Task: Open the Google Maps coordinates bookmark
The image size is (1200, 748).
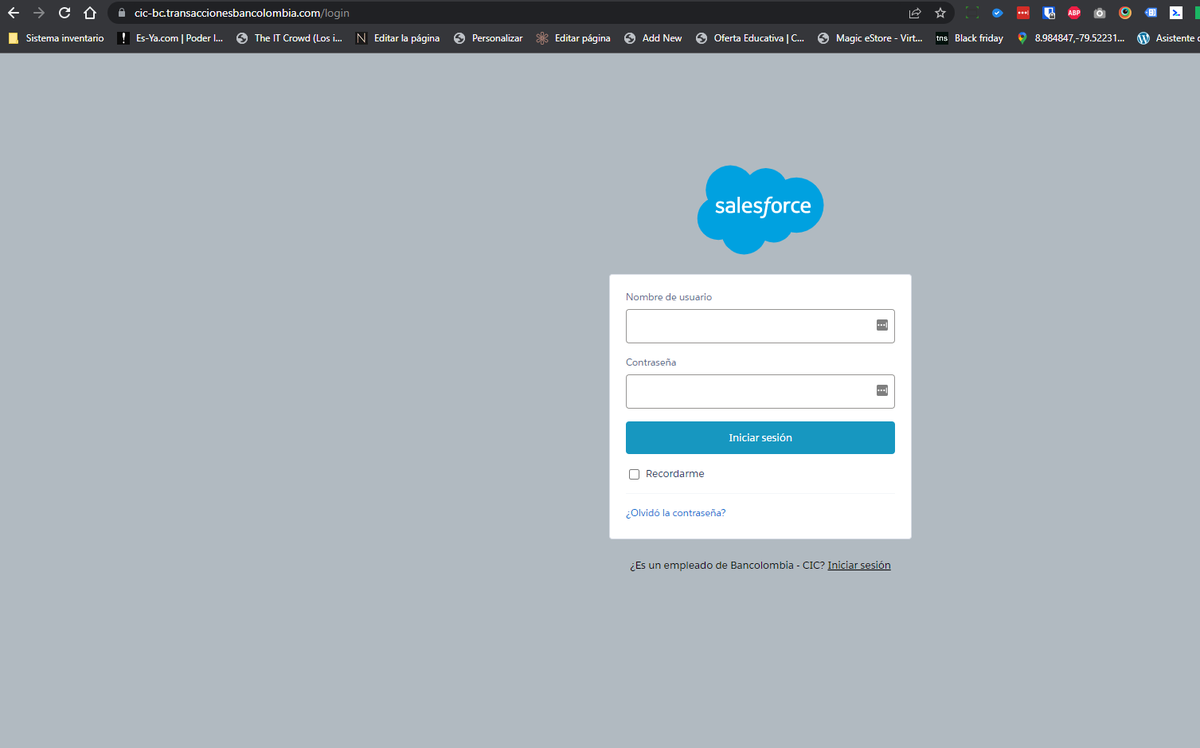Action: pos(1070,38)
